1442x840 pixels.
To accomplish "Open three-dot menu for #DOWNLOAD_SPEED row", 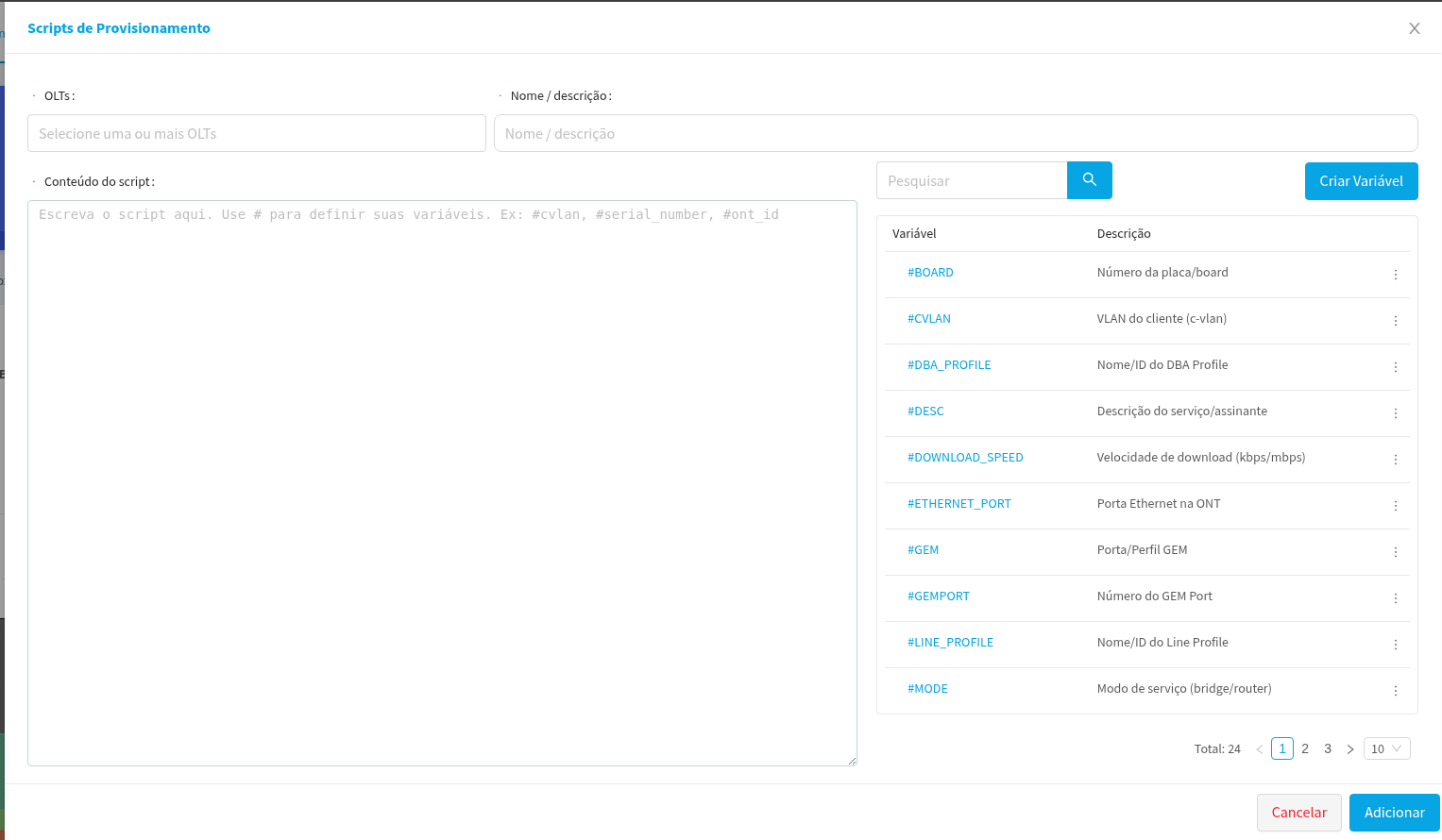I will [1395, 459].
